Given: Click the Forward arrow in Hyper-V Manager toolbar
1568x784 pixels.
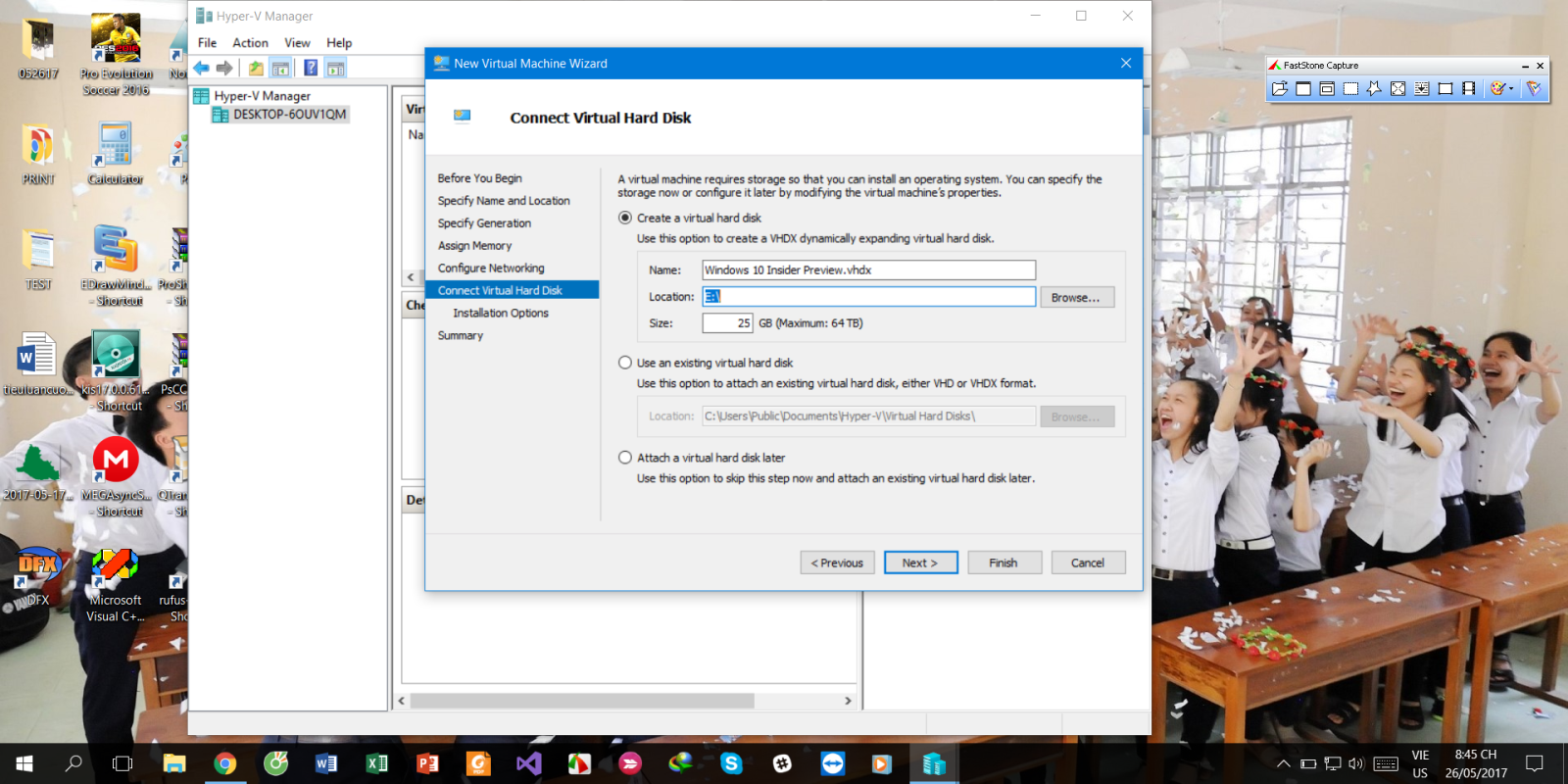Looking at the screenshot, I should [x=224, y=68].
